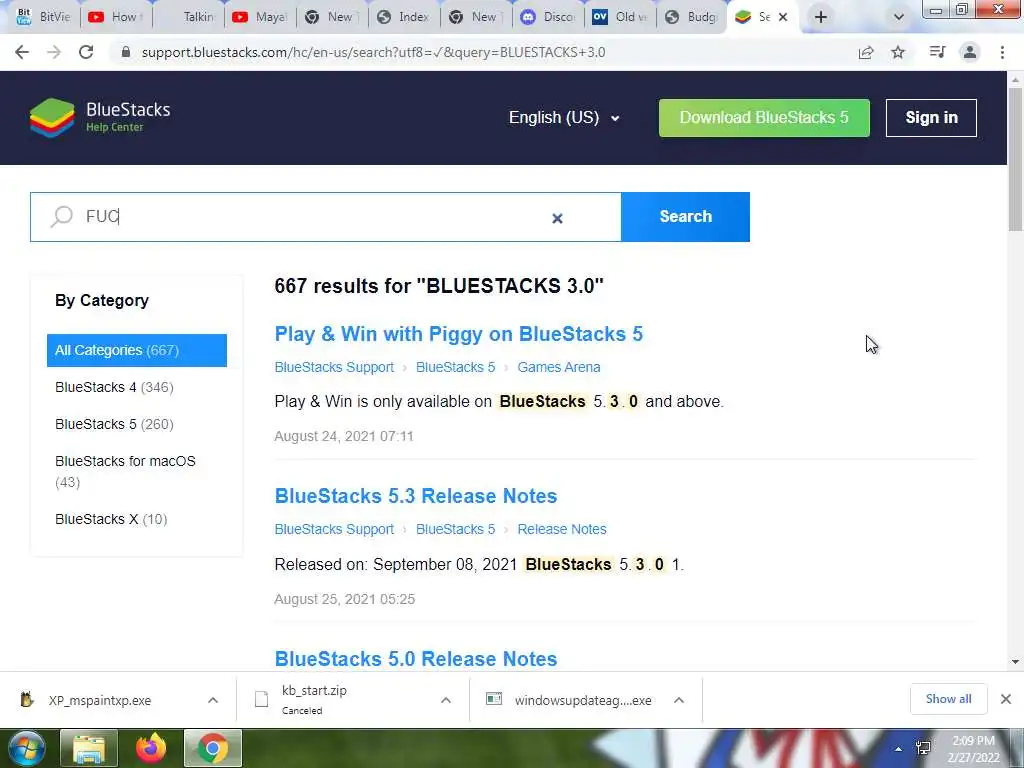Filter by BlueStacks X (10)
This screenshot has width=1024, height=768.
point(111,519)
